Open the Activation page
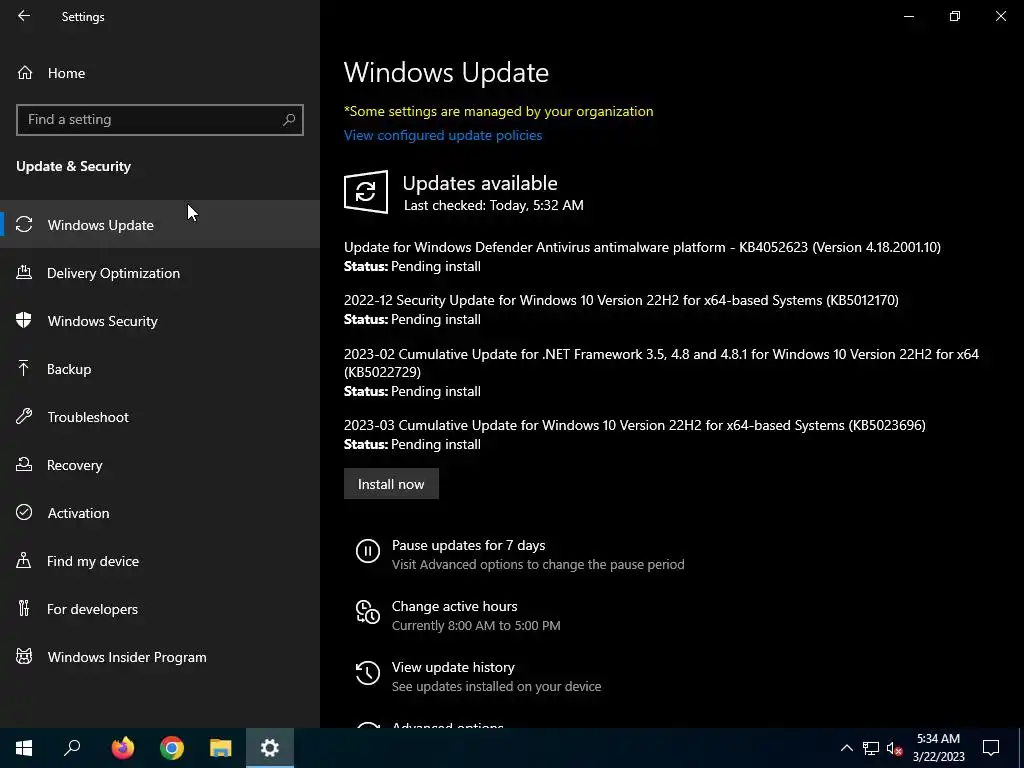Viewport: 1024px width, 768px height. click(160, 513)
